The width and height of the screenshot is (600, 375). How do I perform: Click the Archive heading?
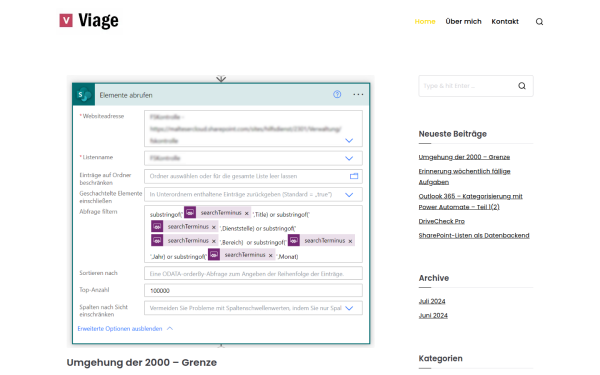click(x=434, y=278)
